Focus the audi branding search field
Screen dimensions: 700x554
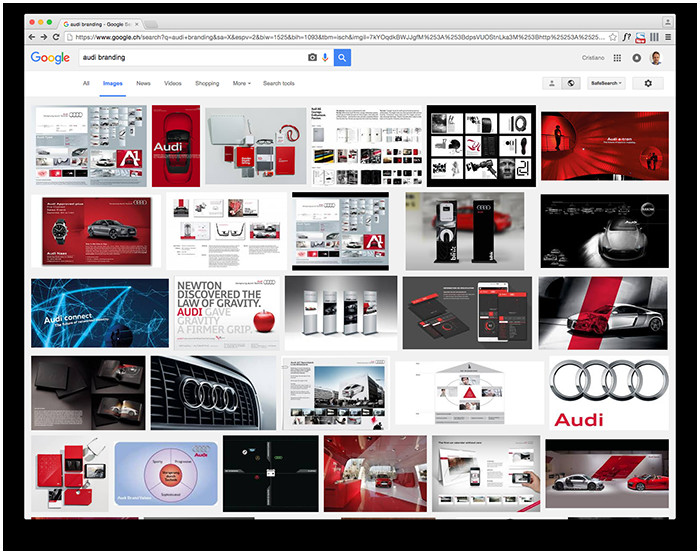(192, 57)
